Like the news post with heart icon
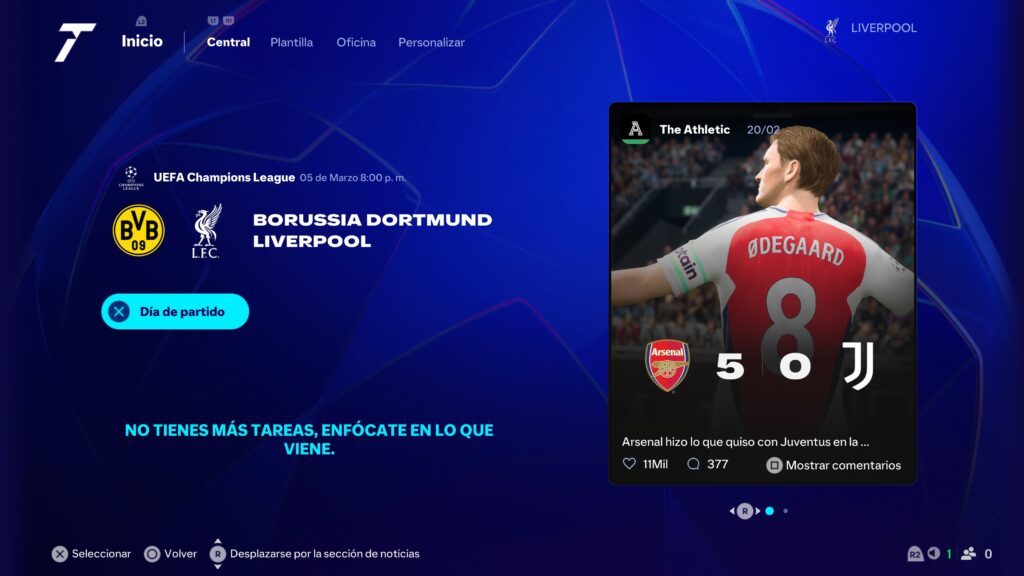 [x=629, y=464]
